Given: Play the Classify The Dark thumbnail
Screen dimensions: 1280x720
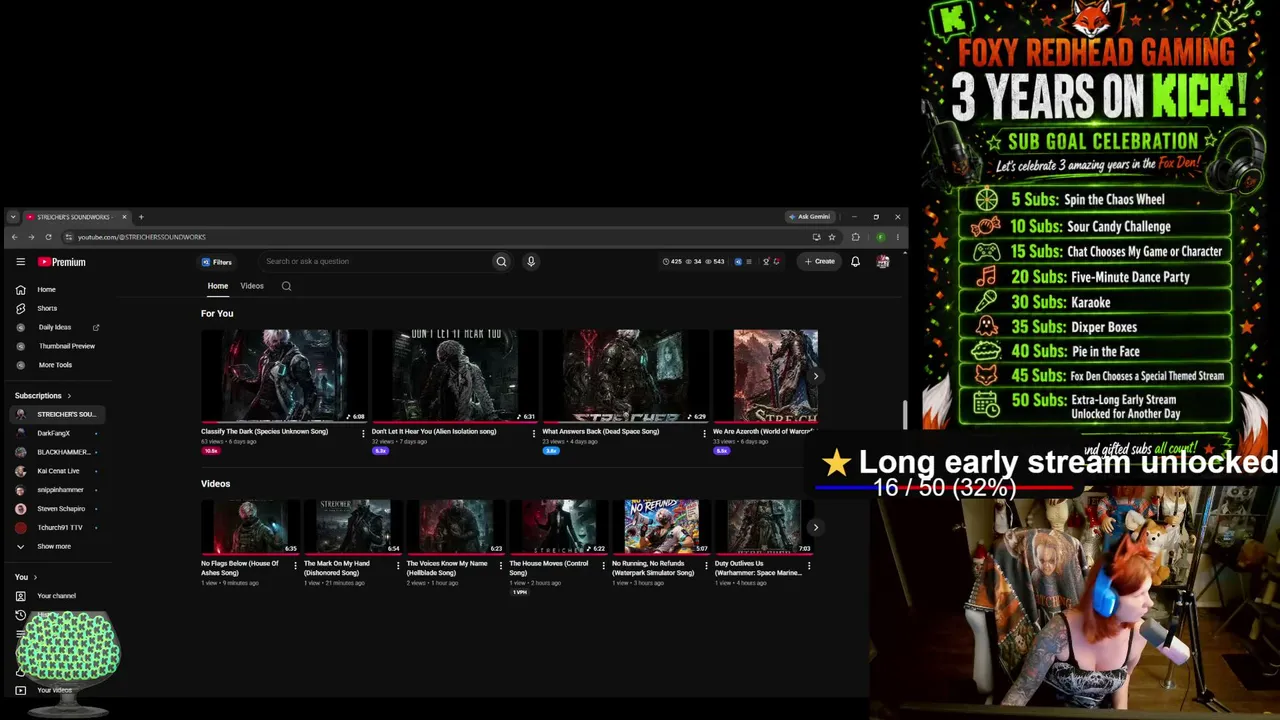Looking at the screenshot, I should [284, 376].
